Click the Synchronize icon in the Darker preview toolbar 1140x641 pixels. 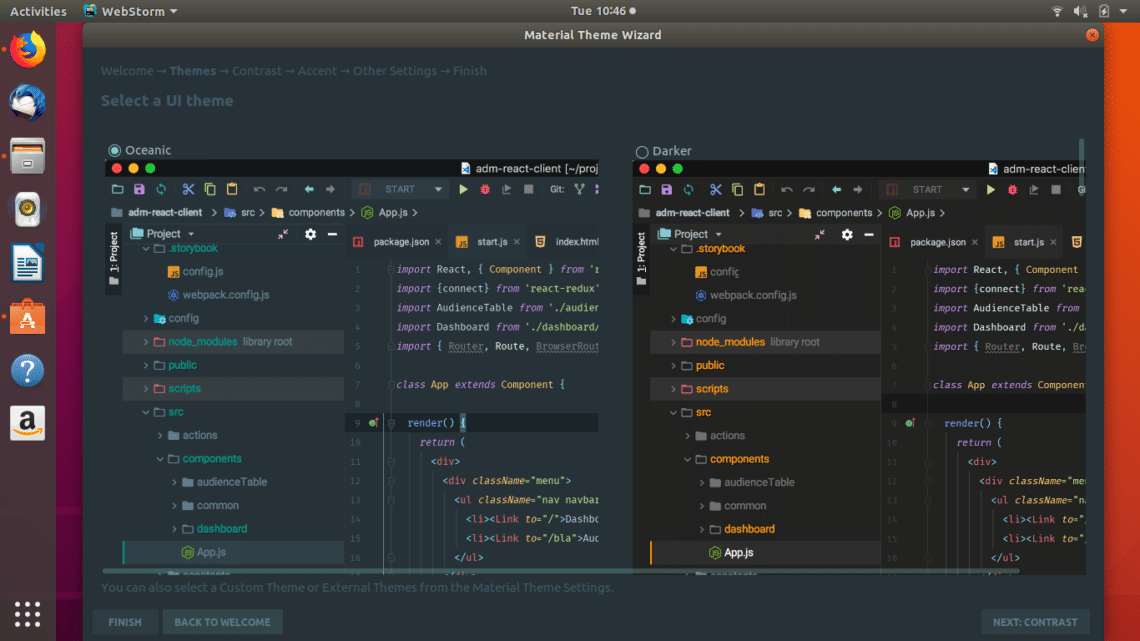tap(689, 190)
